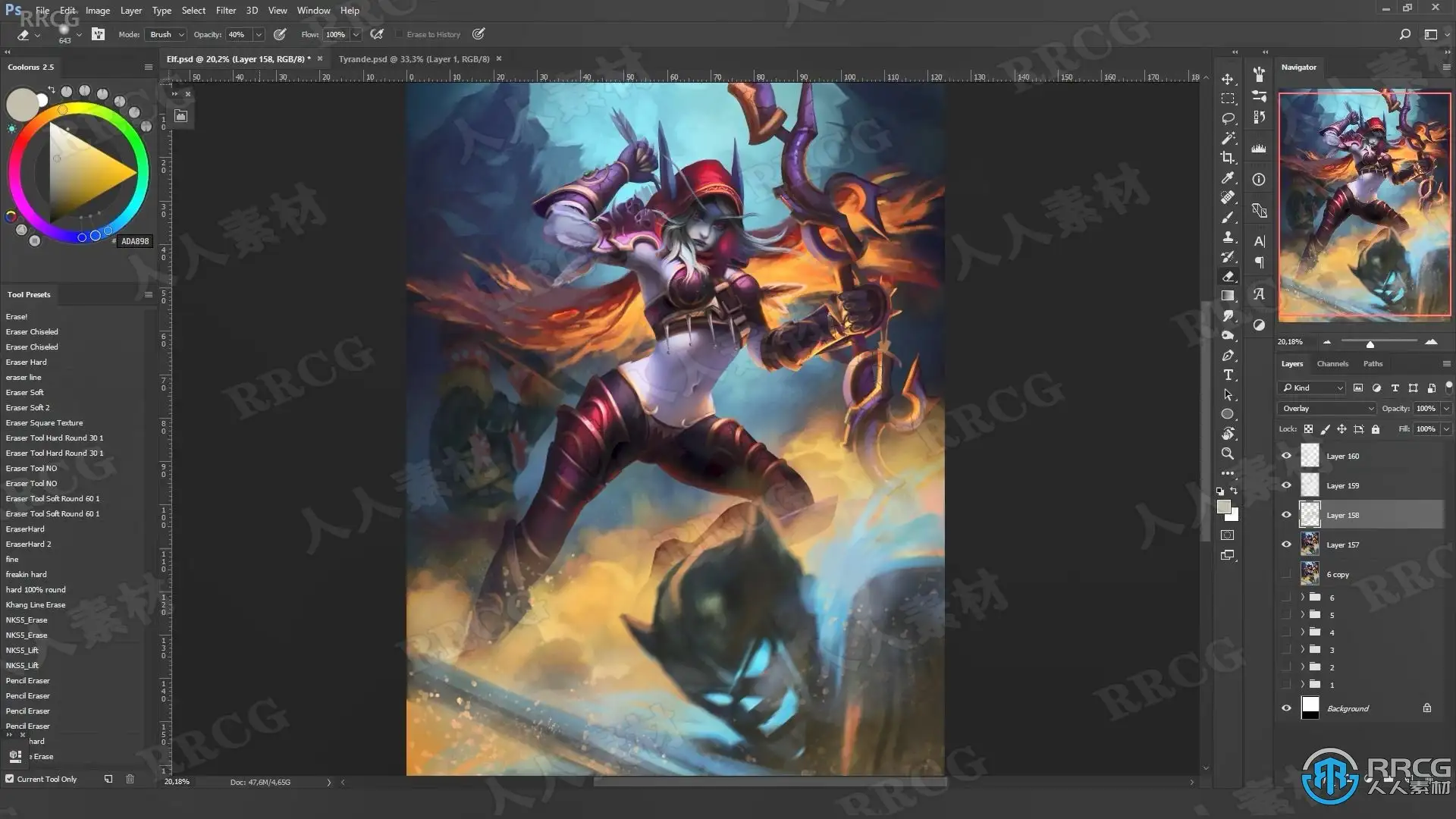The width and height of the screenshot is (1456, 819).
Task: Select the Rectangular Marquee tool
Action: click(x=1228, y=99)
